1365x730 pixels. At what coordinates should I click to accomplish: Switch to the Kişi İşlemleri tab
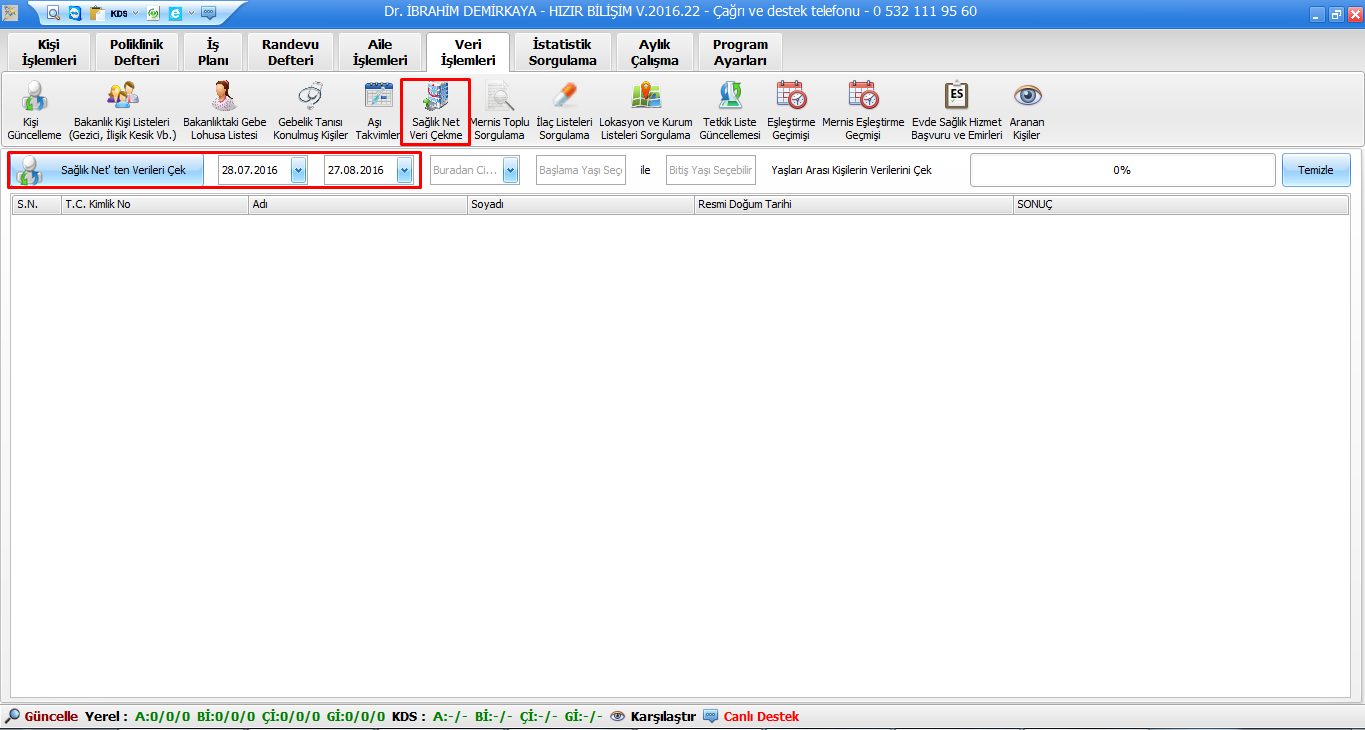[x=49, y=52]
